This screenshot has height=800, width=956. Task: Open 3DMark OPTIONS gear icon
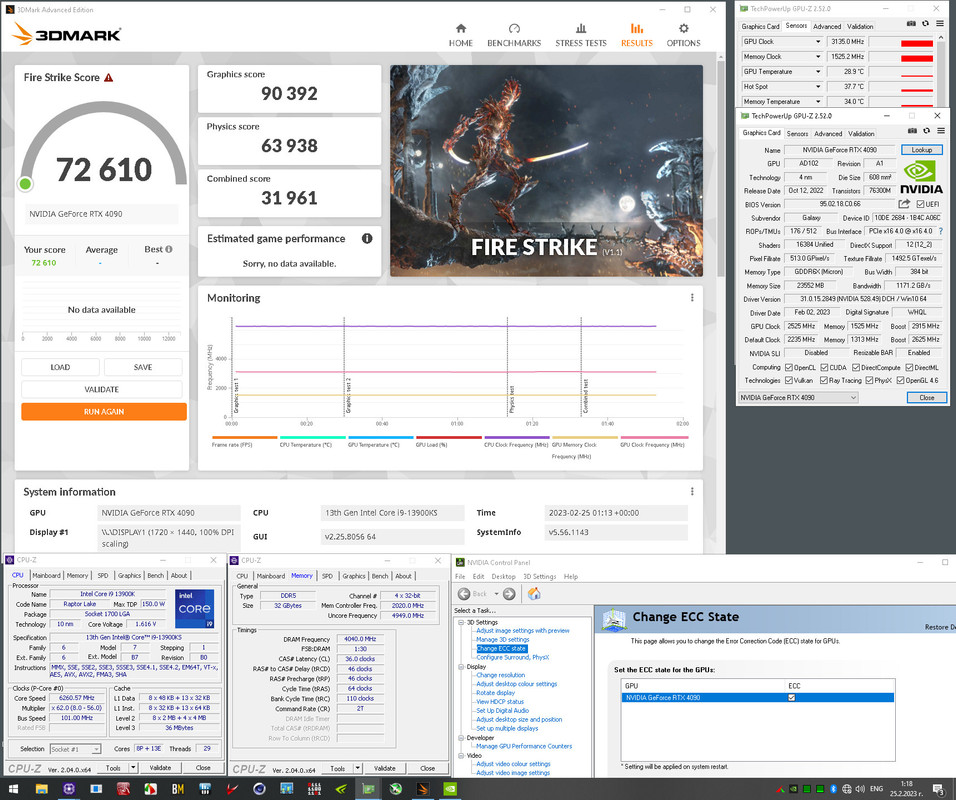click(683, 29)
